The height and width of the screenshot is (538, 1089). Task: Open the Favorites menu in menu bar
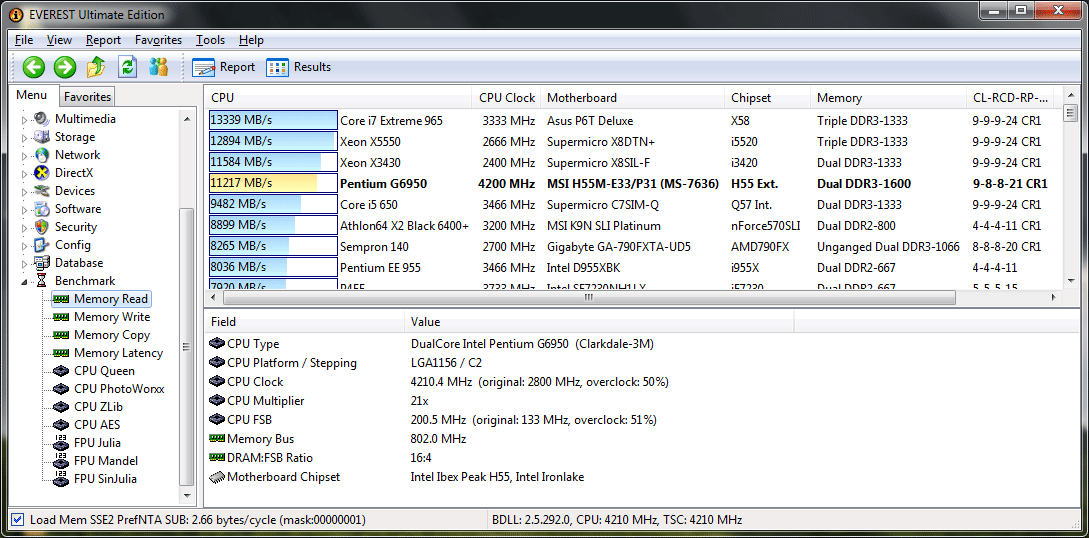(158, 40)
